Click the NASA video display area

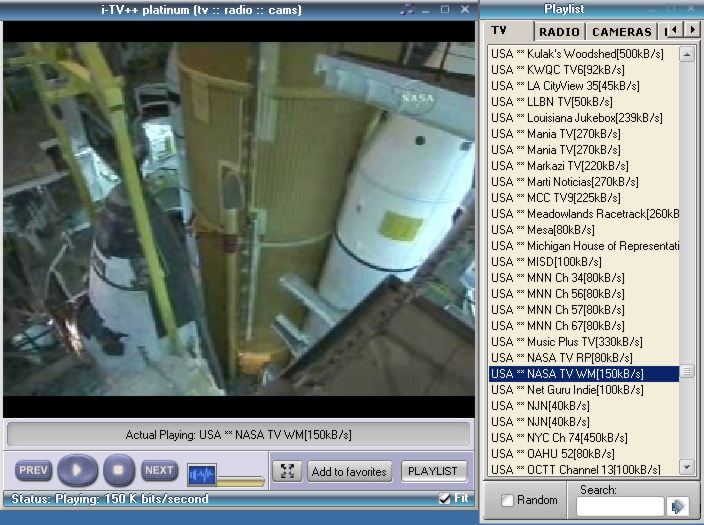(239, 219)
